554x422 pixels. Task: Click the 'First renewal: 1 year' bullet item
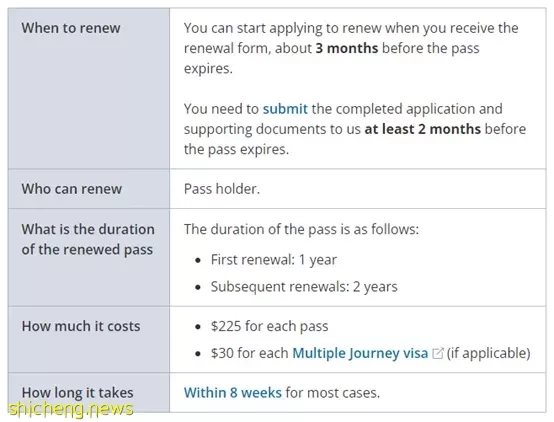tap(273, 260)
